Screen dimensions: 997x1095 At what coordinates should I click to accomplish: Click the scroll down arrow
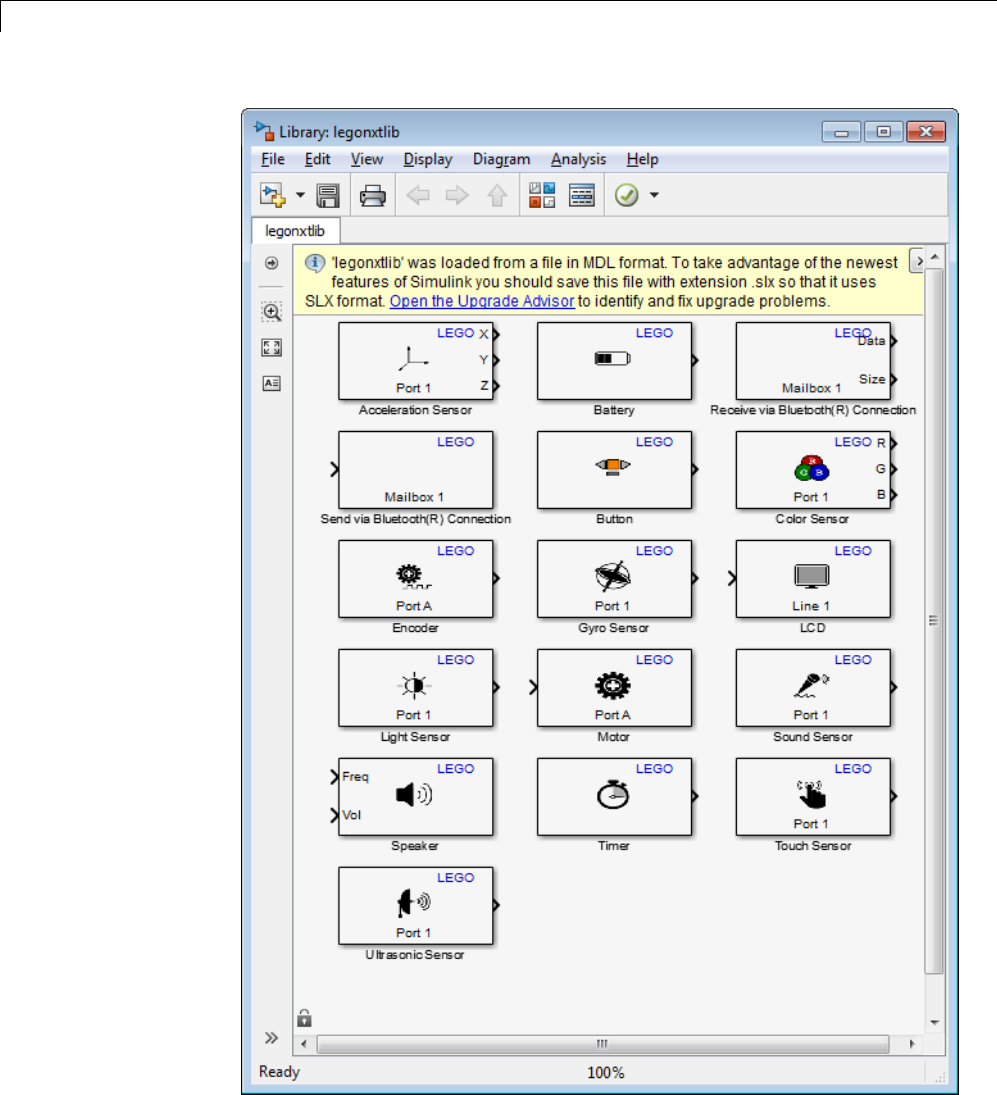click(x=934, y=1022)
